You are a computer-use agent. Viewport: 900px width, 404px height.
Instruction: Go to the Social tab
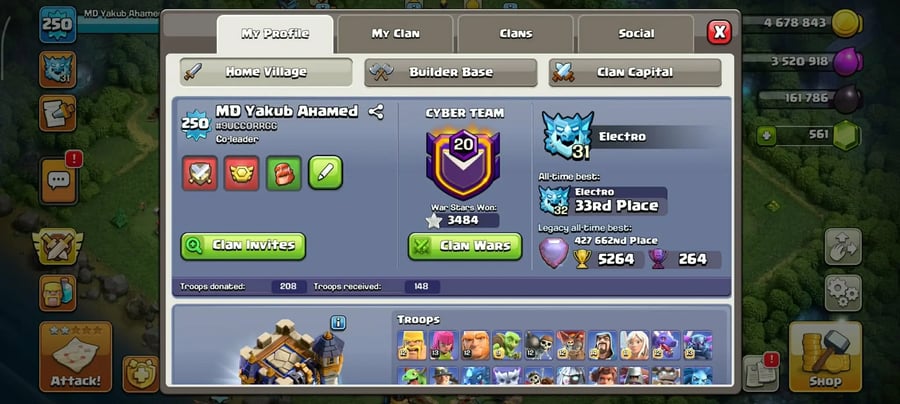(x=636, y=34)
